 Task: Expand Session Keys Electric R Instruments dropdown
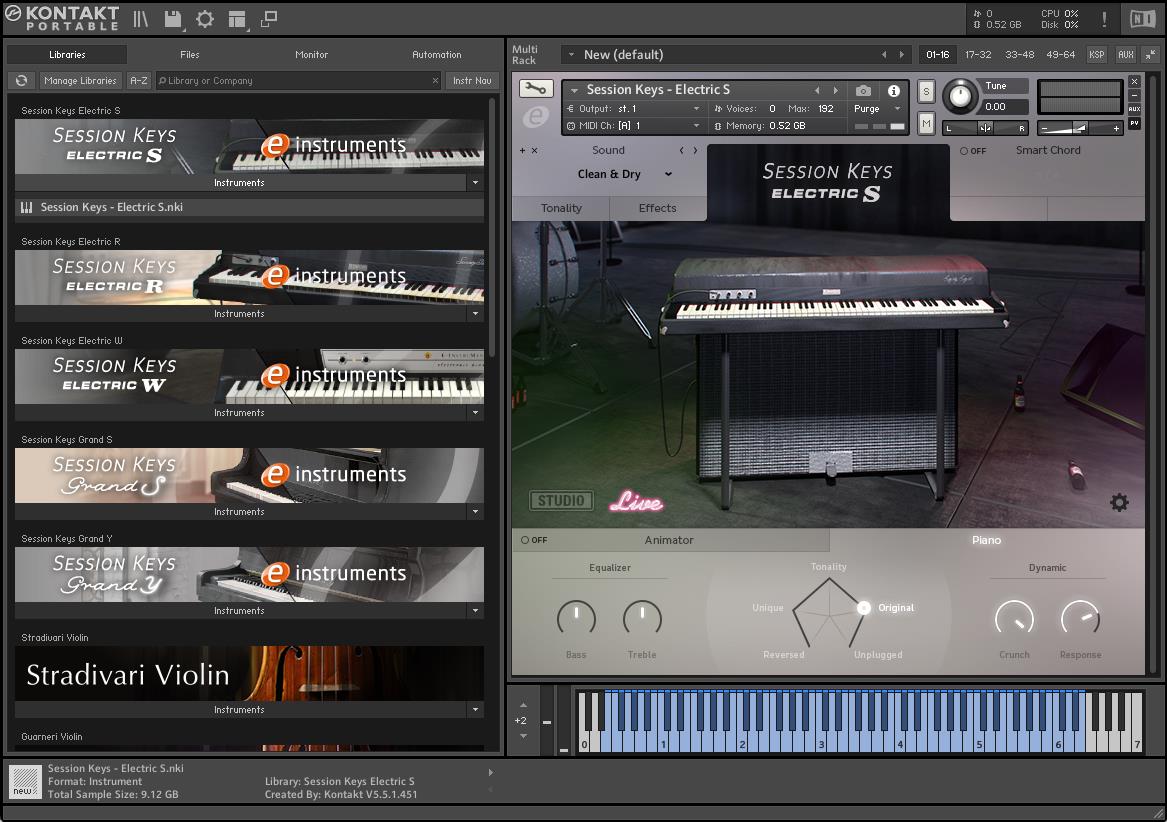(475, 314)
